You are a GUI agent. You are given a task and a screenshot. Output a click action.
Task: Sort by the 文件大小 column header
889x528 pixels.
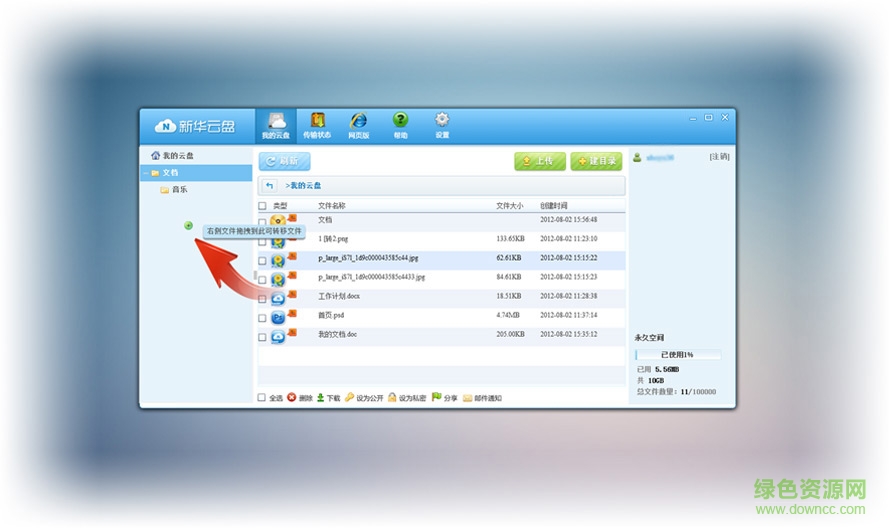tap(510, 206)
